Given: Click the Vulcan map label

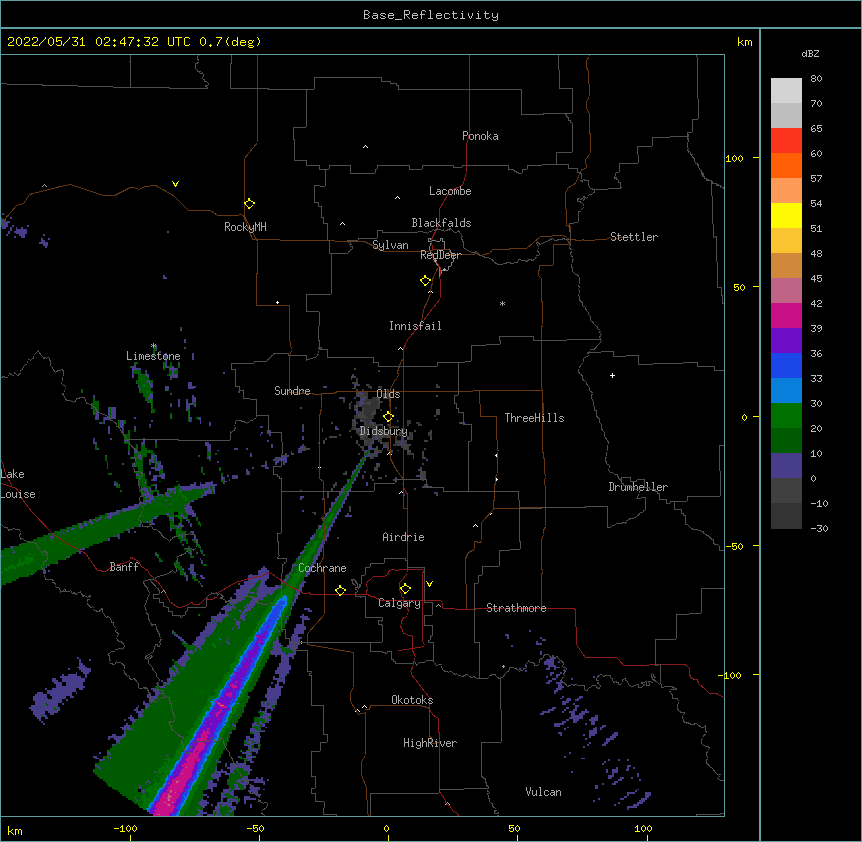Looking at the screenshot, I should tap(543, 792).
